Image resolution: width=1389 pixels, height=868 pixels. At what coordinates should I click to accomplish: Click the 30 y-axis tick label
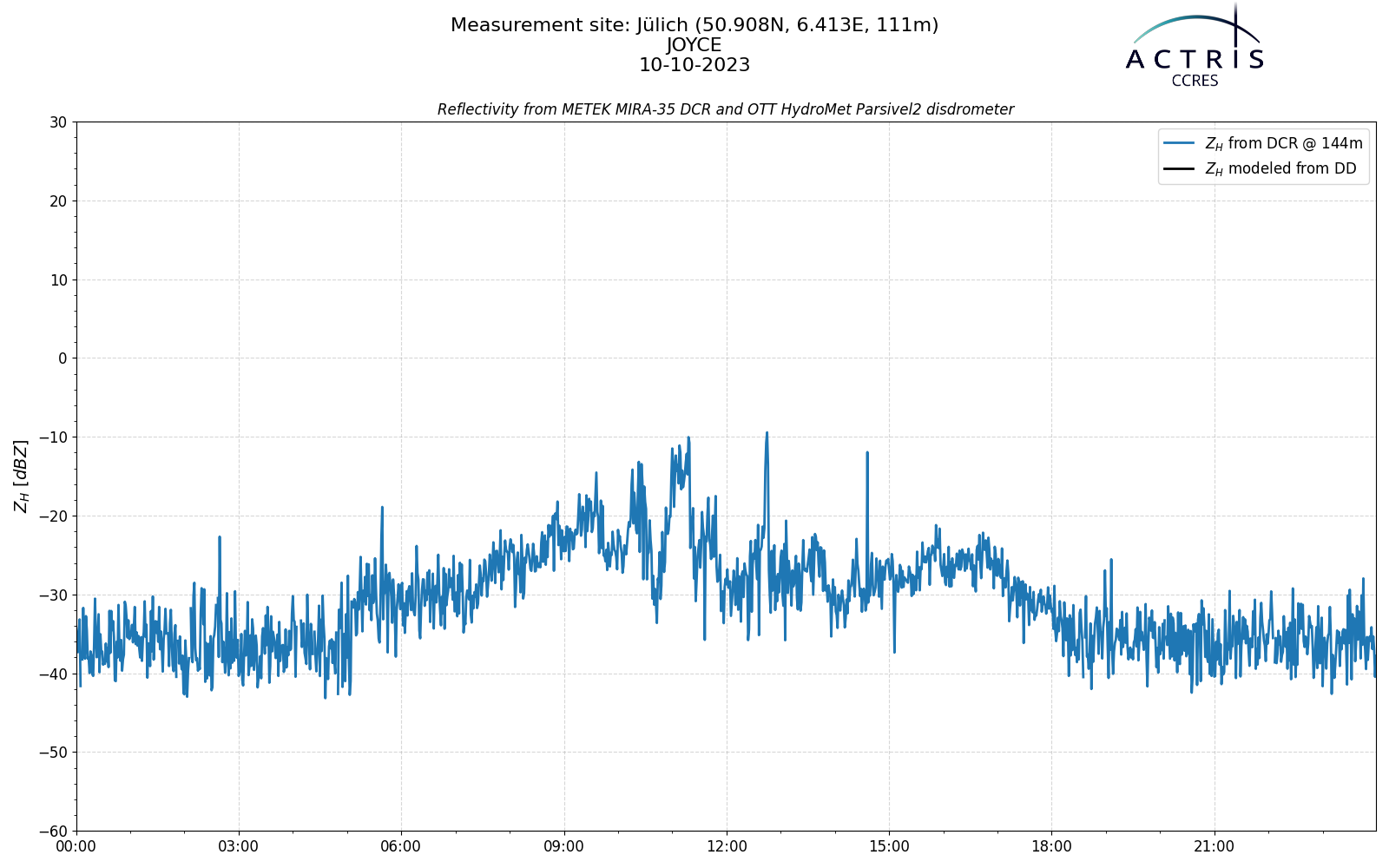click(x=58, y=122)
